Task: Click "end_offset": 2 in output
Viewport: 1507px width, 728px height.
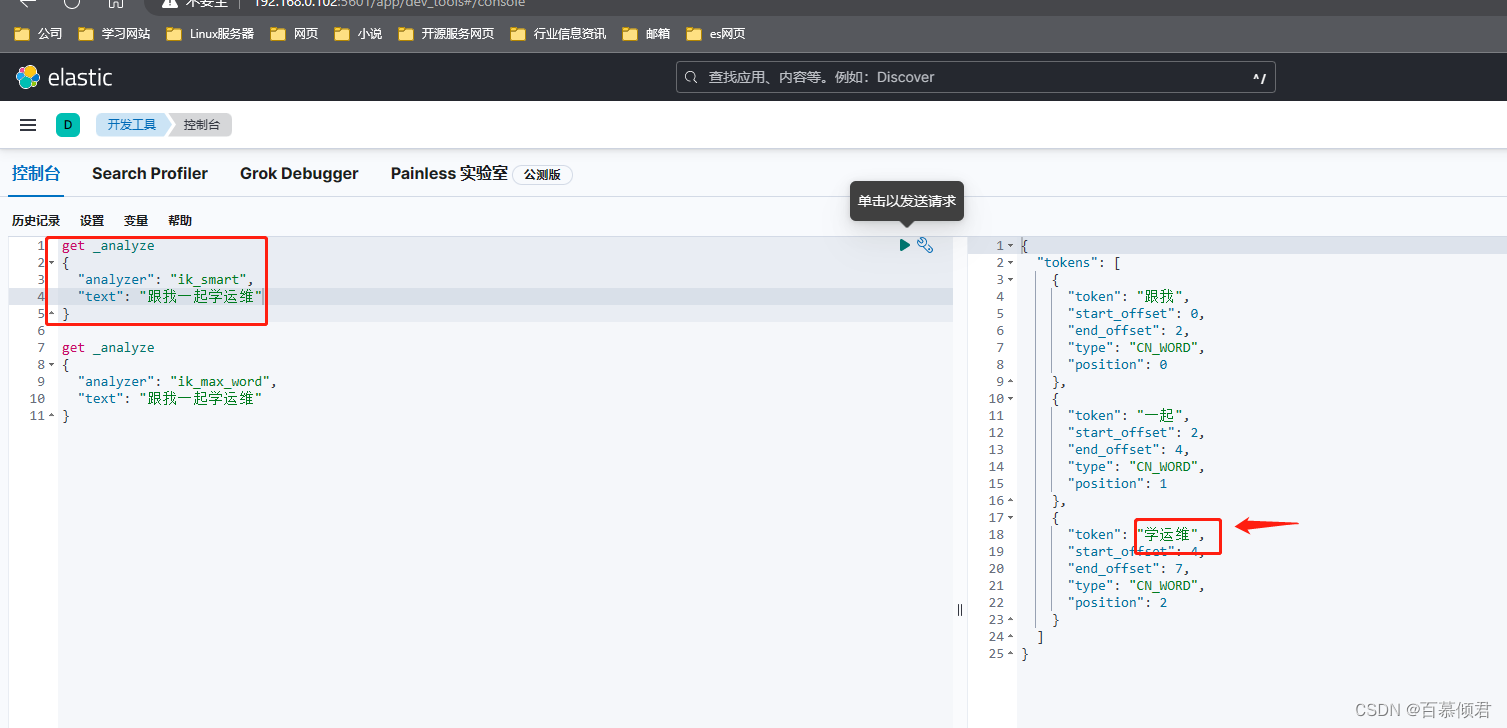Action: 1128,331
